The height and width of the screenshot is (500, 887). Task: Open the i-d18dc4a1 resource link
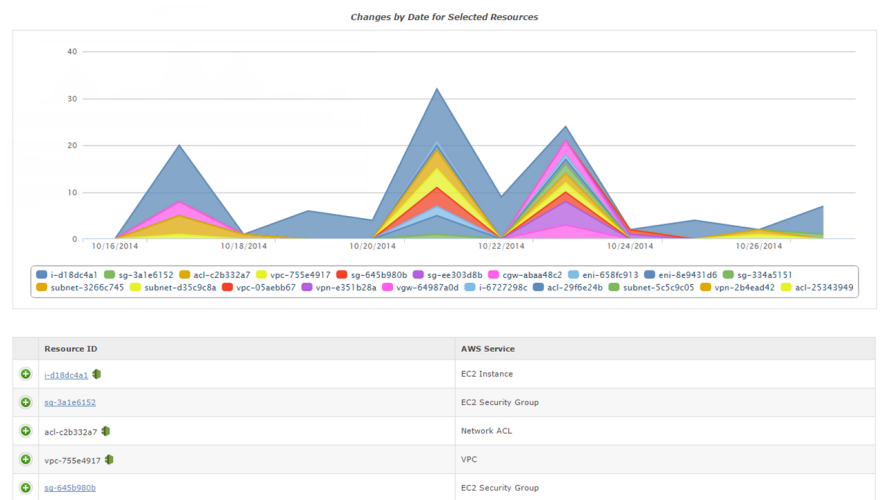66,375
